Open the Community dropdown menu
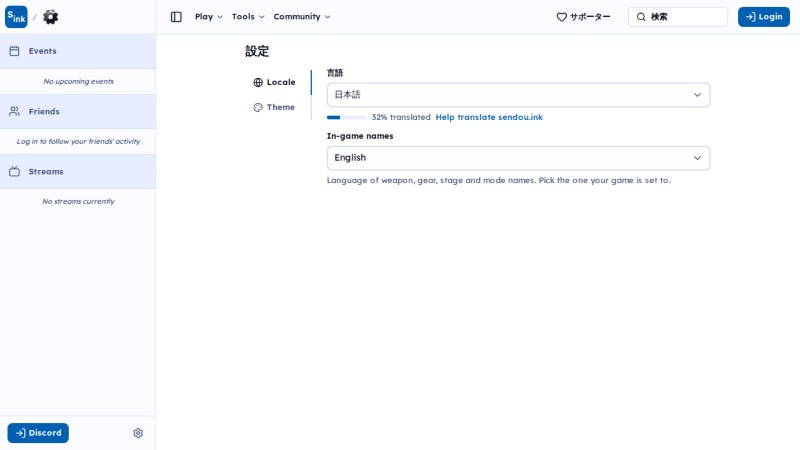Image resolution: width=800 pixels, height=450 pixels. [x=302, y=17]
